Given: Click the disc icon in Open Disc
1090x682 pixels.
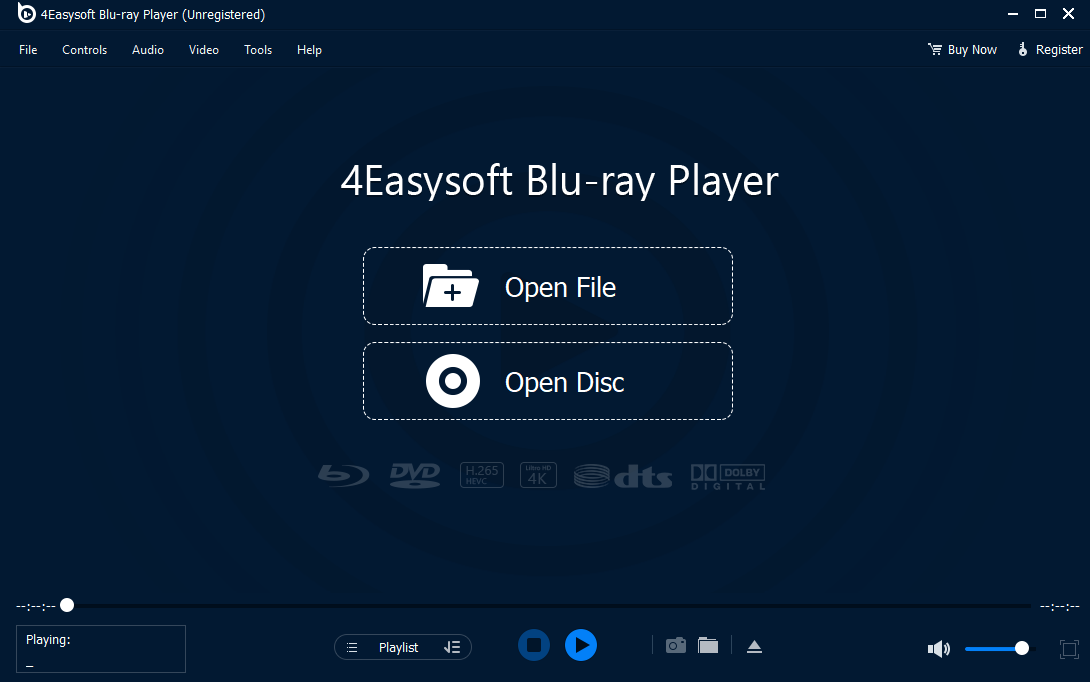Looking at the screenshot, I should [453, 381].
